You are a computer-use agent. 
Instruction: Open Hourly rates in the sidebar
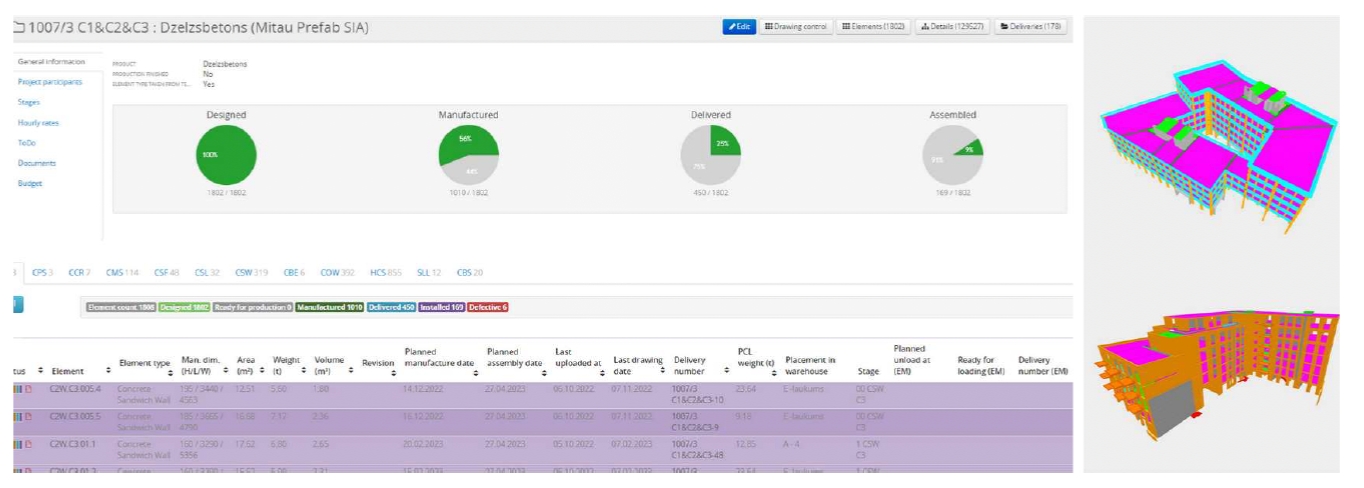click(x=38, y=123)
